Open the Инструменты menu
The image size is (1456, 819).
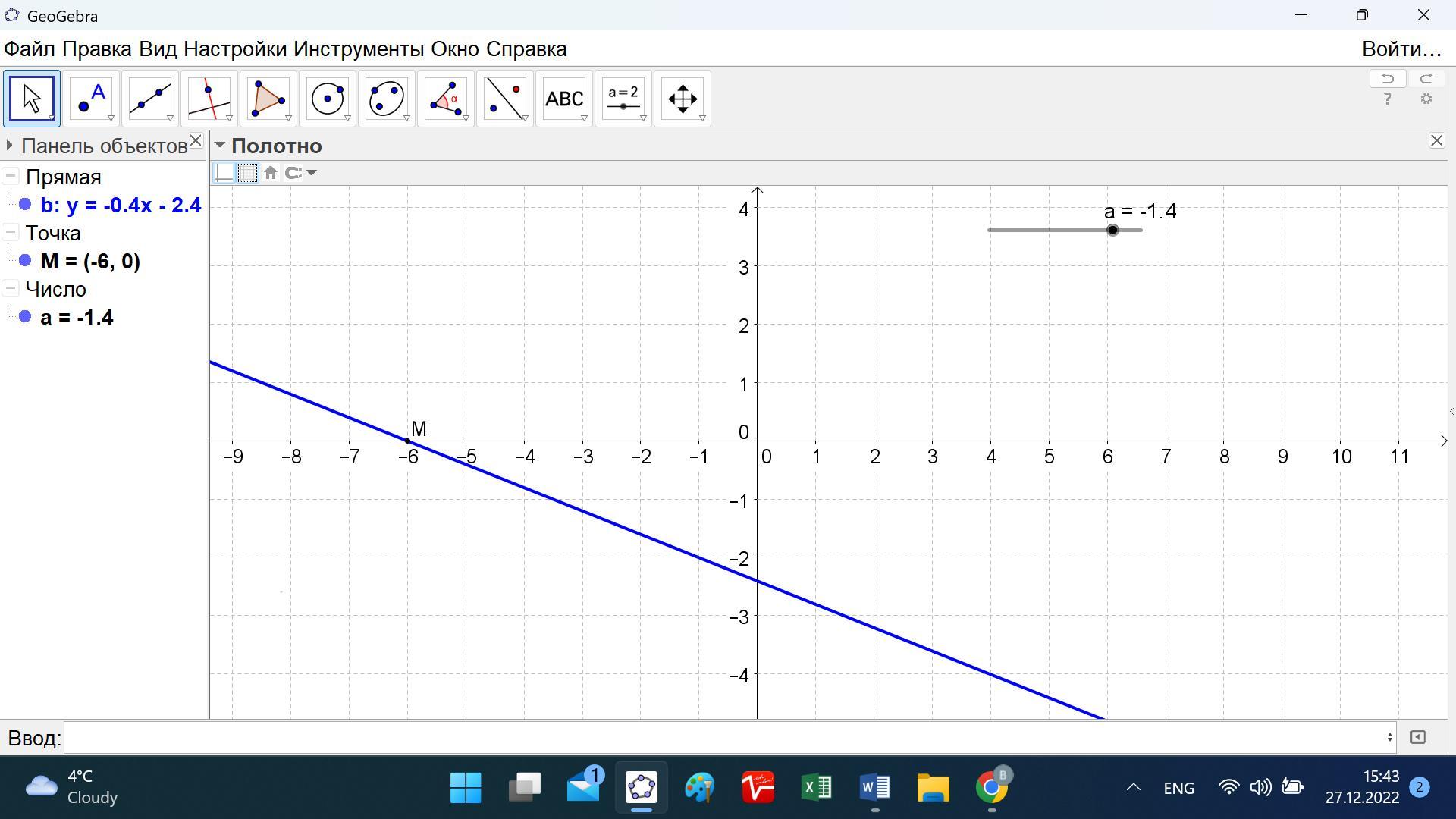pyautogui.click(x=358, y=49)
